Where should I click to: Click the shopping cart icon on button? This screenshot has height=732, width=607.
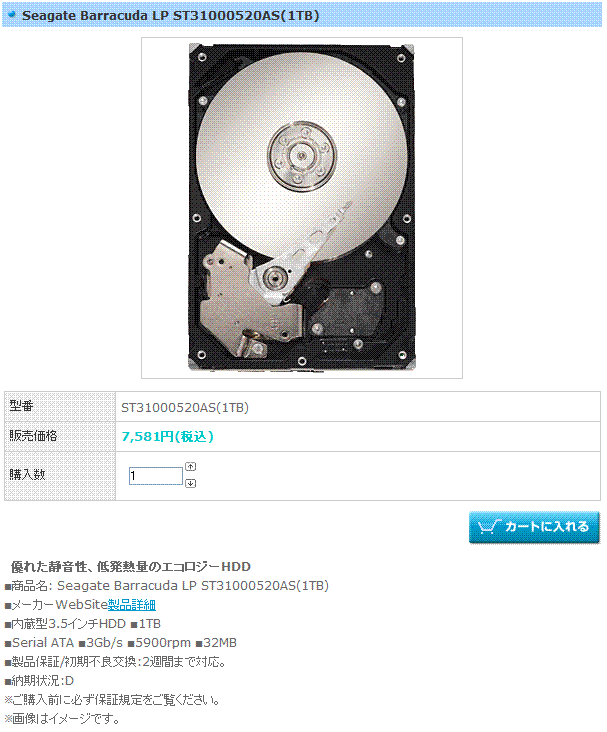pyautogui.click(x=489, y=527)
